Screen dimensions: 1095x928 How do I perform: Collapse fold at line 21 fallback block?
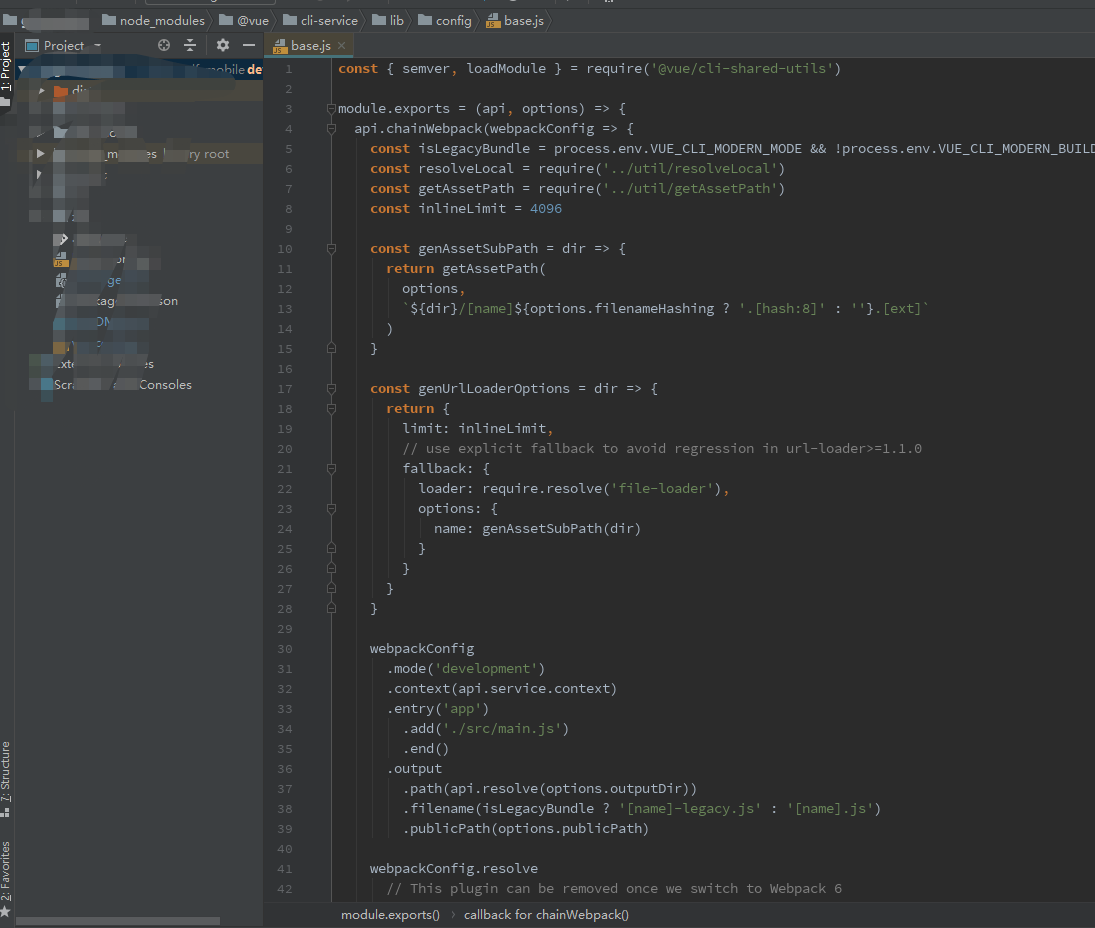tap(332, 469)
